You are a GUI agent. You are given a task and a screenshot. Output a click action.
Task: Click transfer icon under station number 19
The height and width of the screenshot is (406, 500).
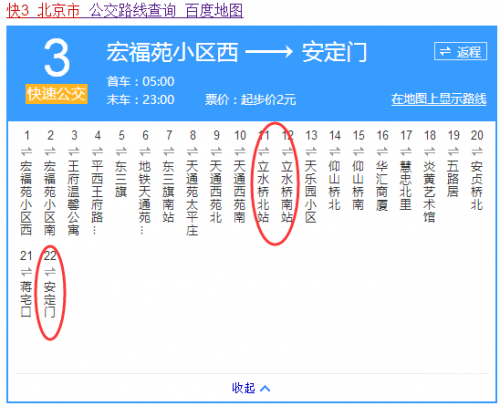pos(453,152)
